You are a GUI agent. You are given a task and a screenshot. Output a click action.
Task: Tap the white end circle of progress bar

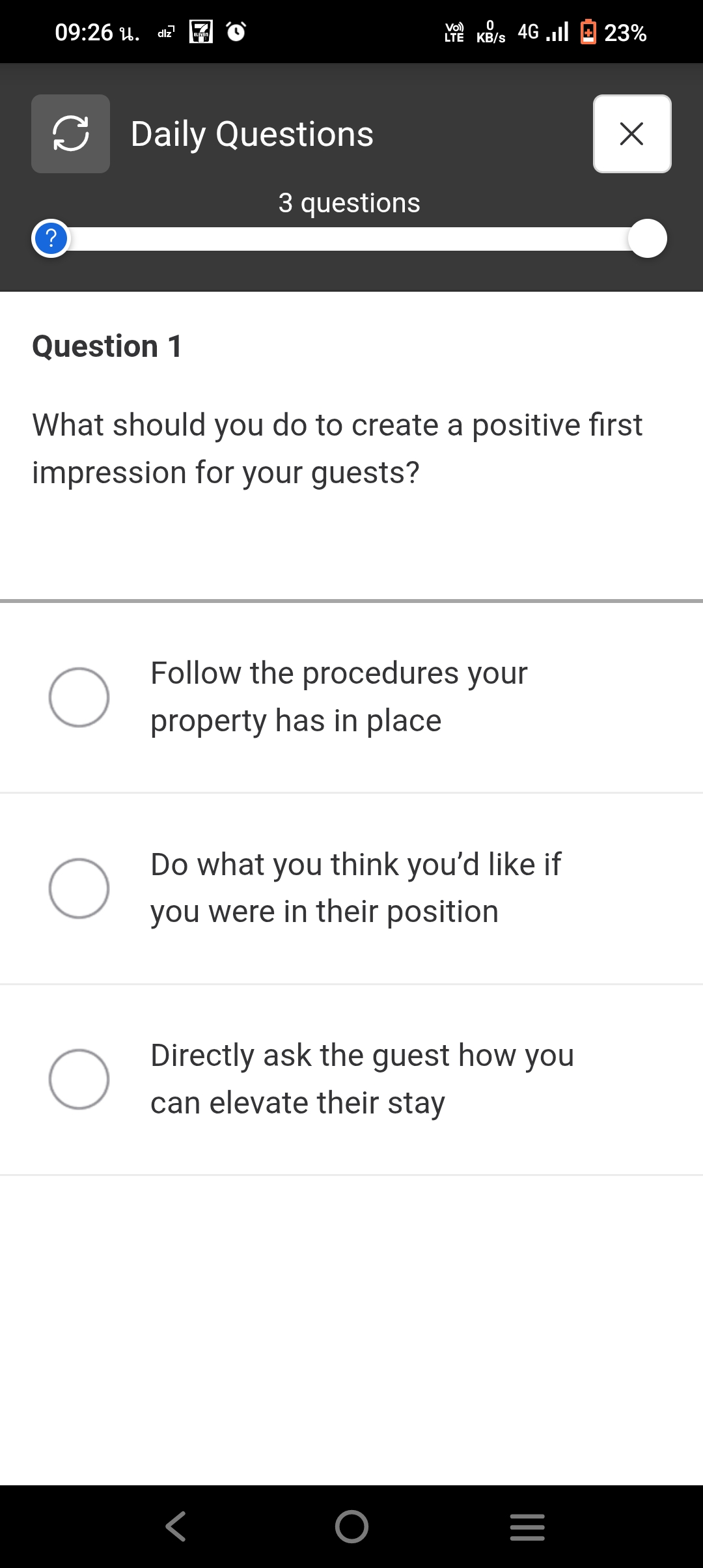[x=647, y=238]
